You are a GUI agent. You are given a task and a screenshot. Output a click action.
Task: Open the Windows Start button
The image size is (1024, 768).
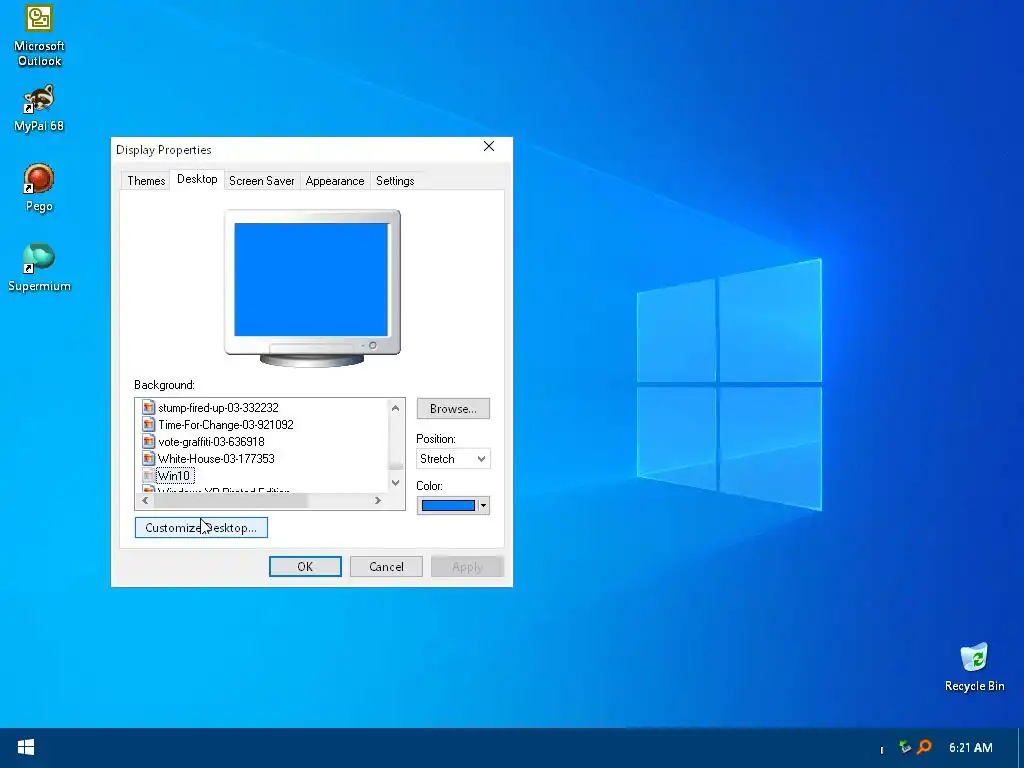pos(25,748)
